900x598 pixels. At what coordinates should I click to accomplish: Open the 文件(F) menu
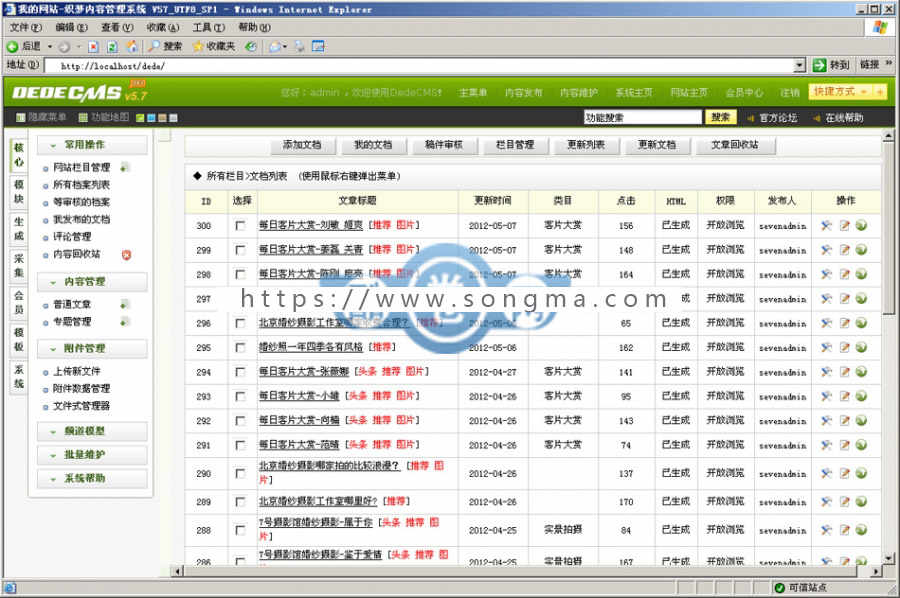click(25, 27)
